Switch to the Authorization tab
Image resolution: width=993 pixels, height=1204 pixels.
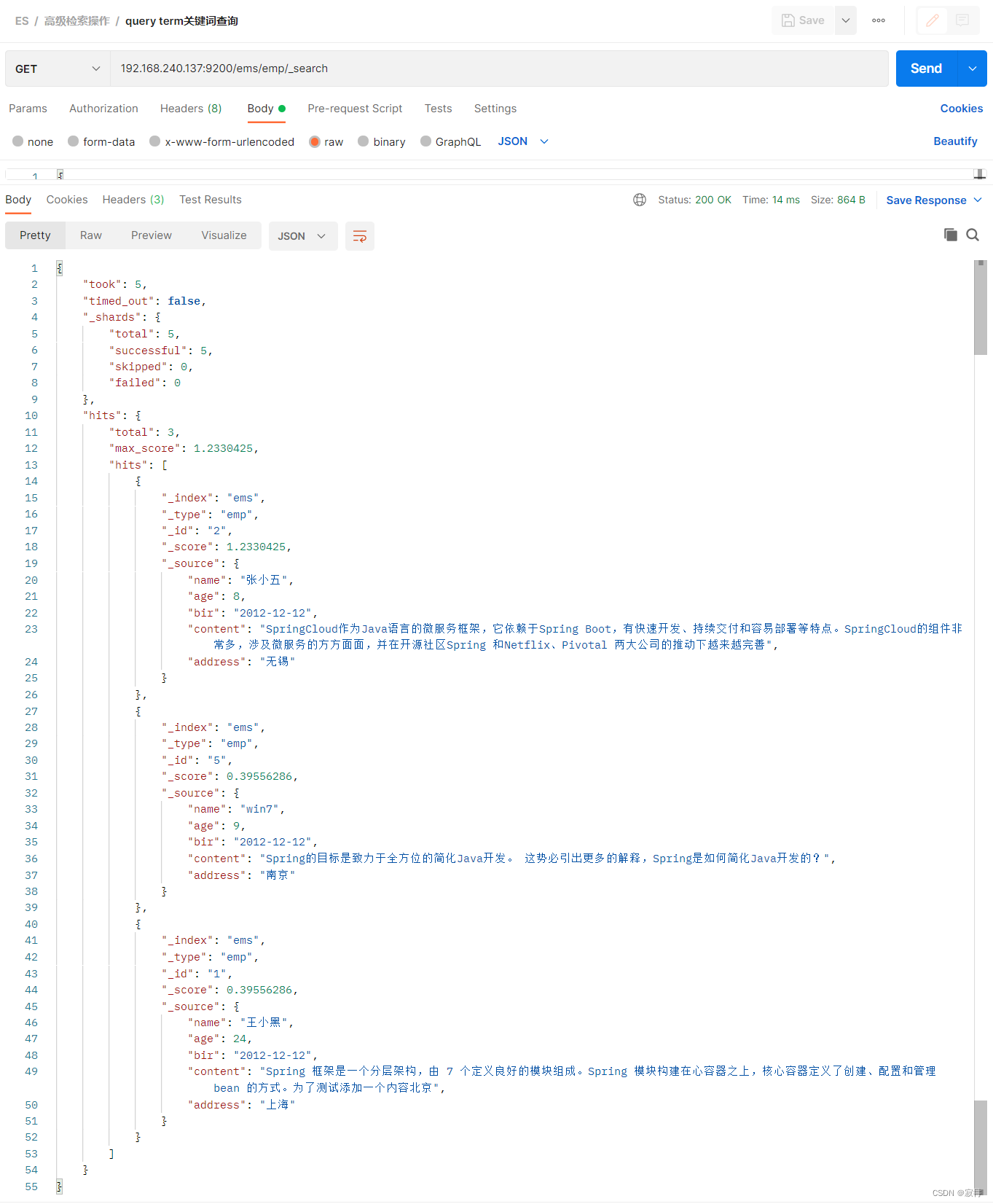tap(103, 109)
